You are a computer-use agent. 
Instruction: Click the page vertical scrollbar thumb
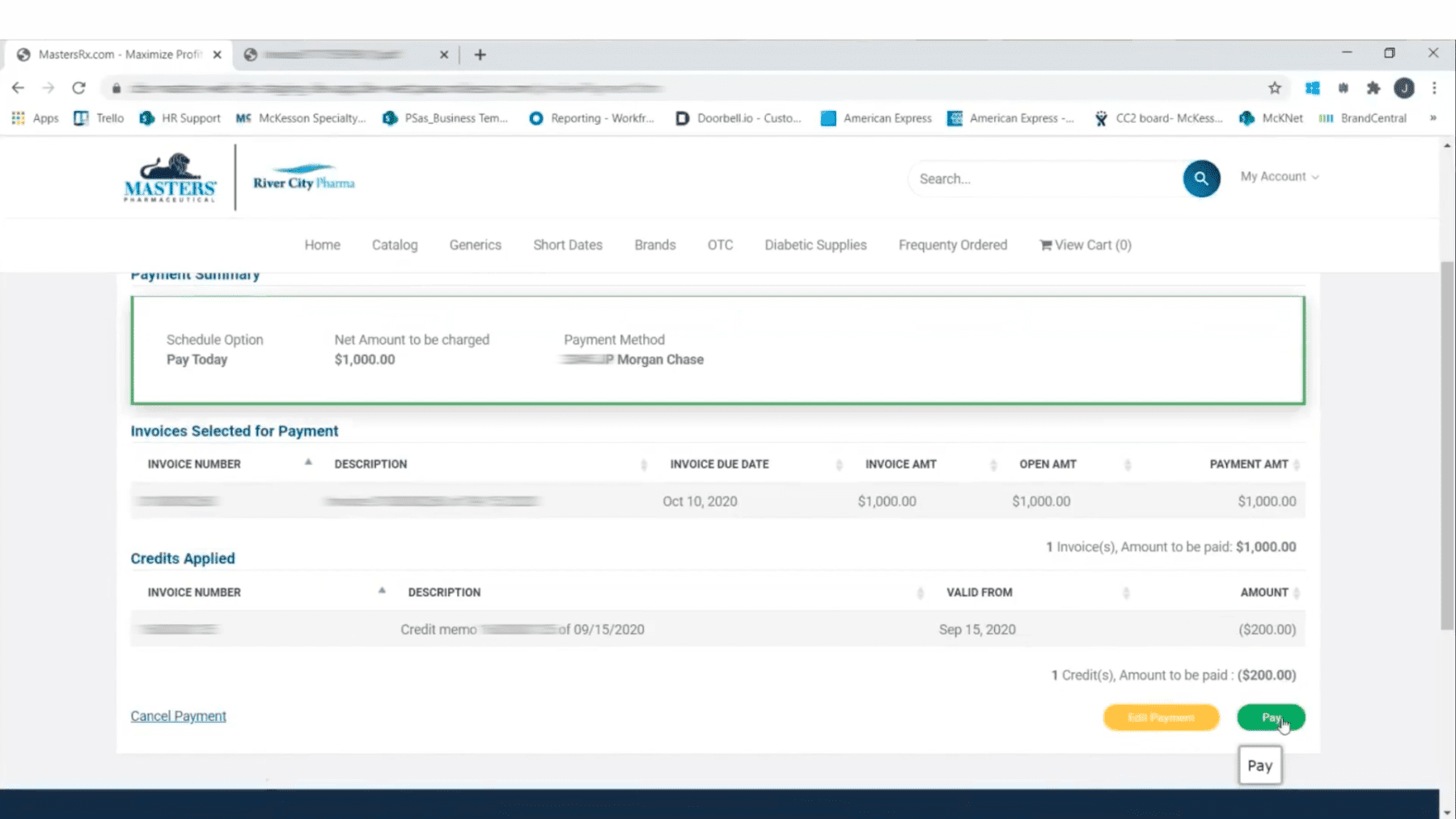(1447, 445)
